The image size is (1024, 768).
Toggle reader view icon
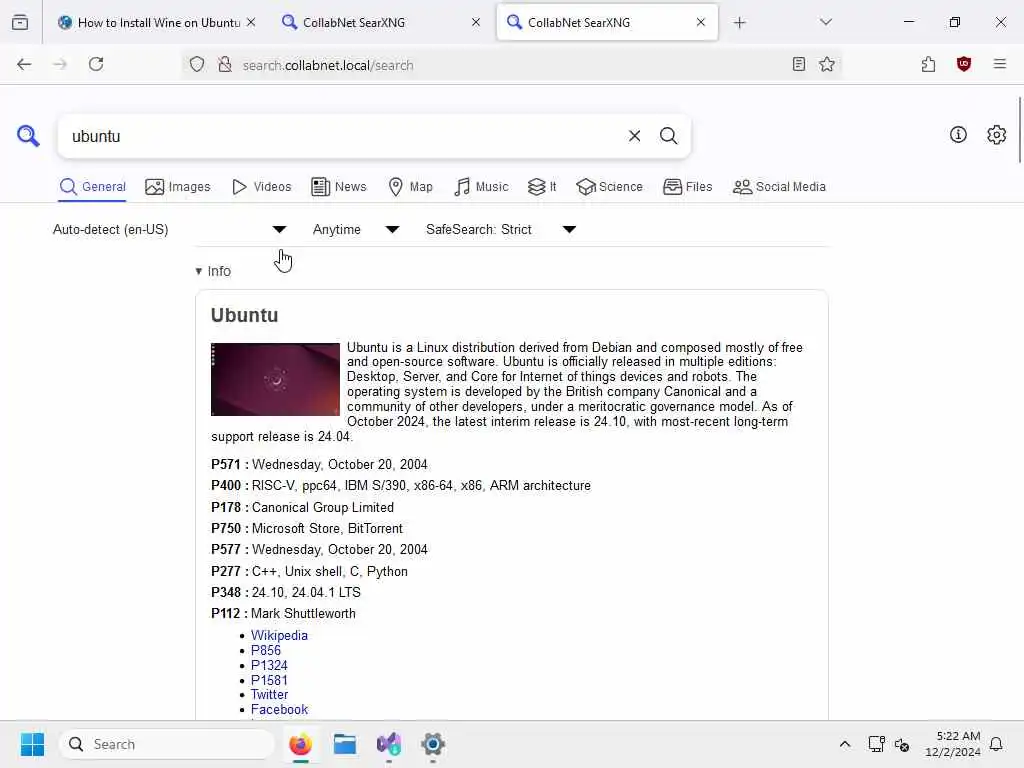click(798, 64)
